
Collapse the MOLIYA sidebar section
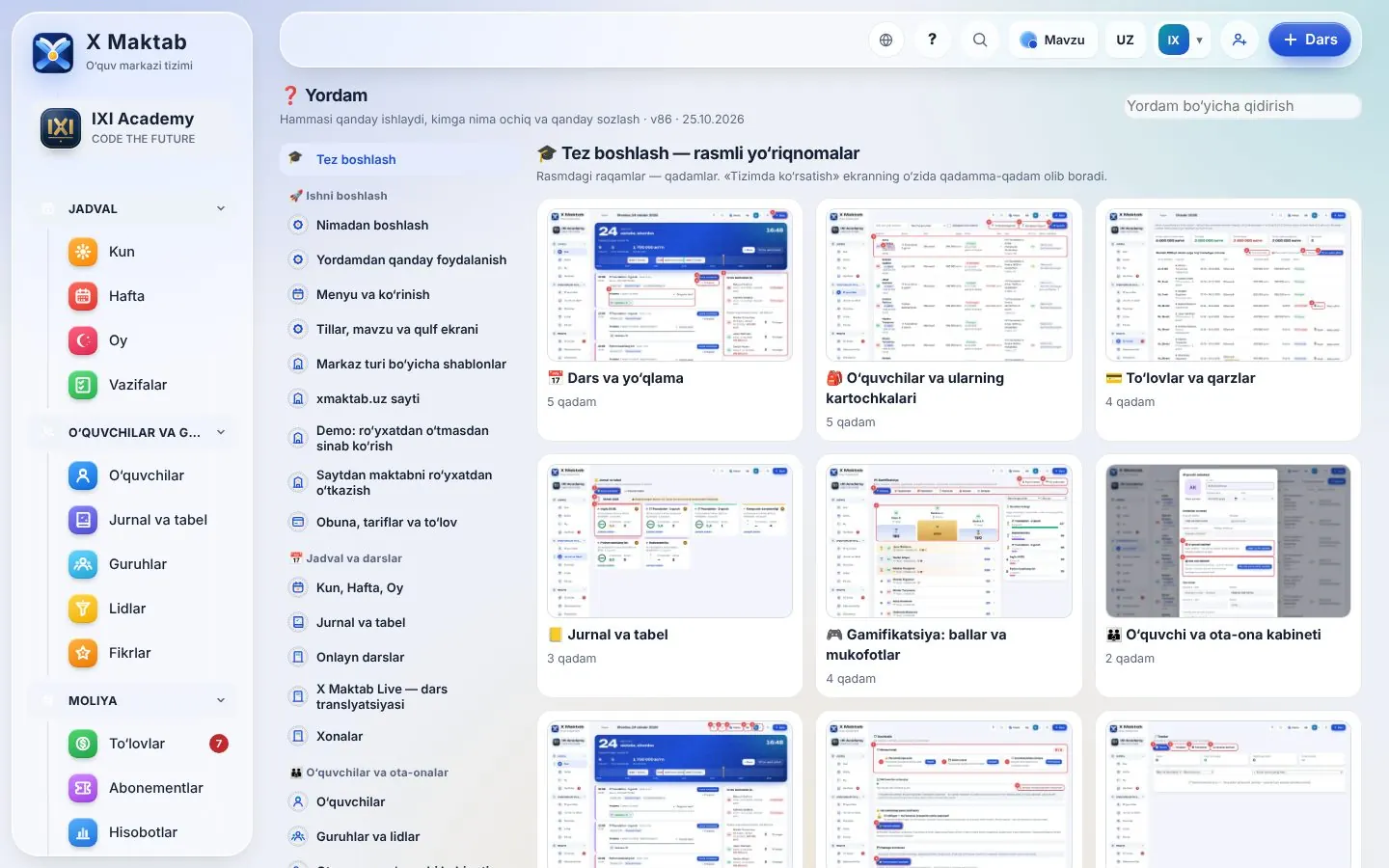[133, 700]
